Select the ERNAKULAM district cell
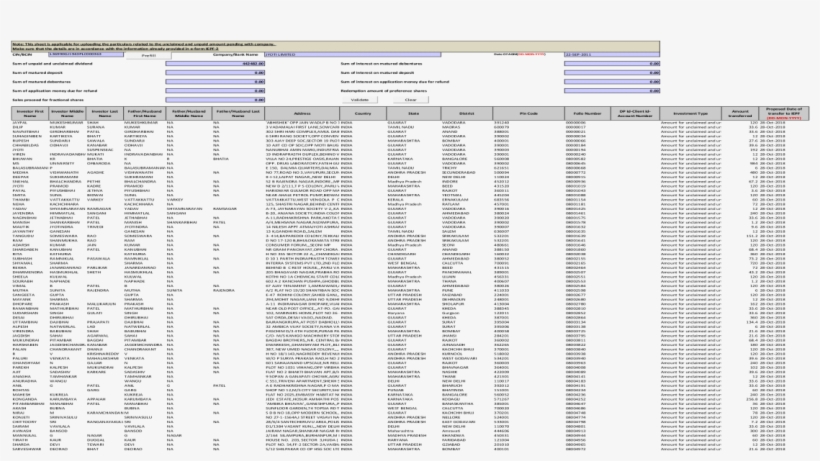This screenshot has width=820, height=461. [x=466, y=200]
